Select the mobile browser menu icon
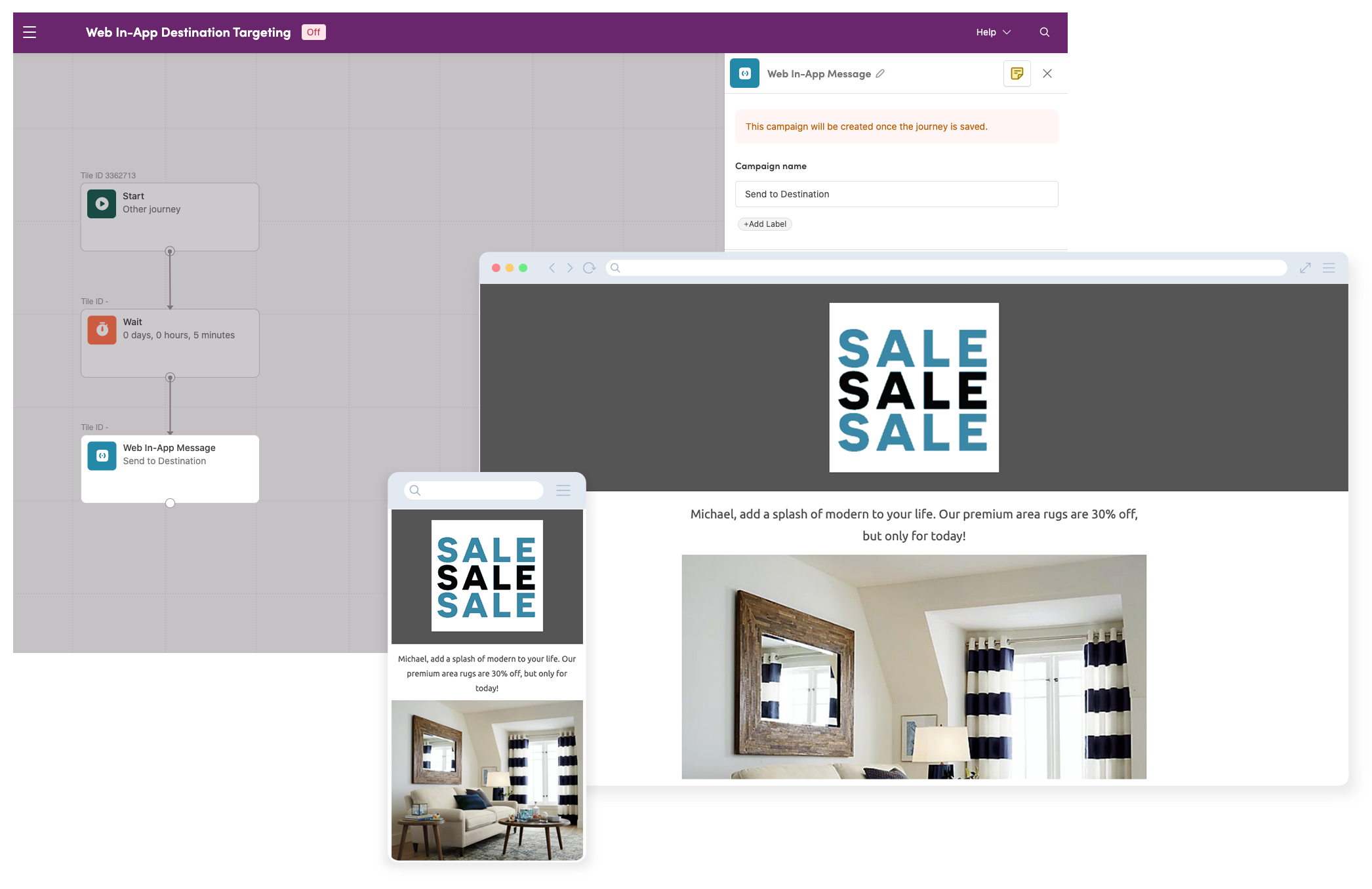Screen dimensions: 1372x889 coord(564,490)
